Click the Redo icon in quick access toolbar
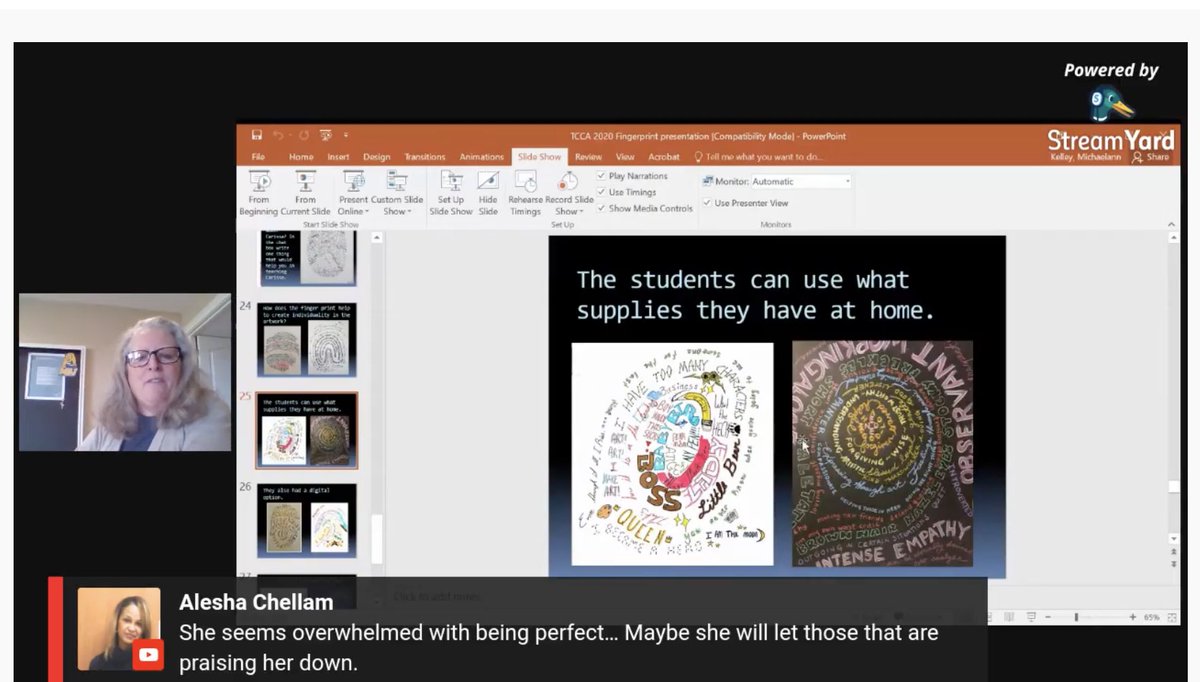Image resolution: width=1200 pixels, height=682 pixels. (x=304, y=135)
